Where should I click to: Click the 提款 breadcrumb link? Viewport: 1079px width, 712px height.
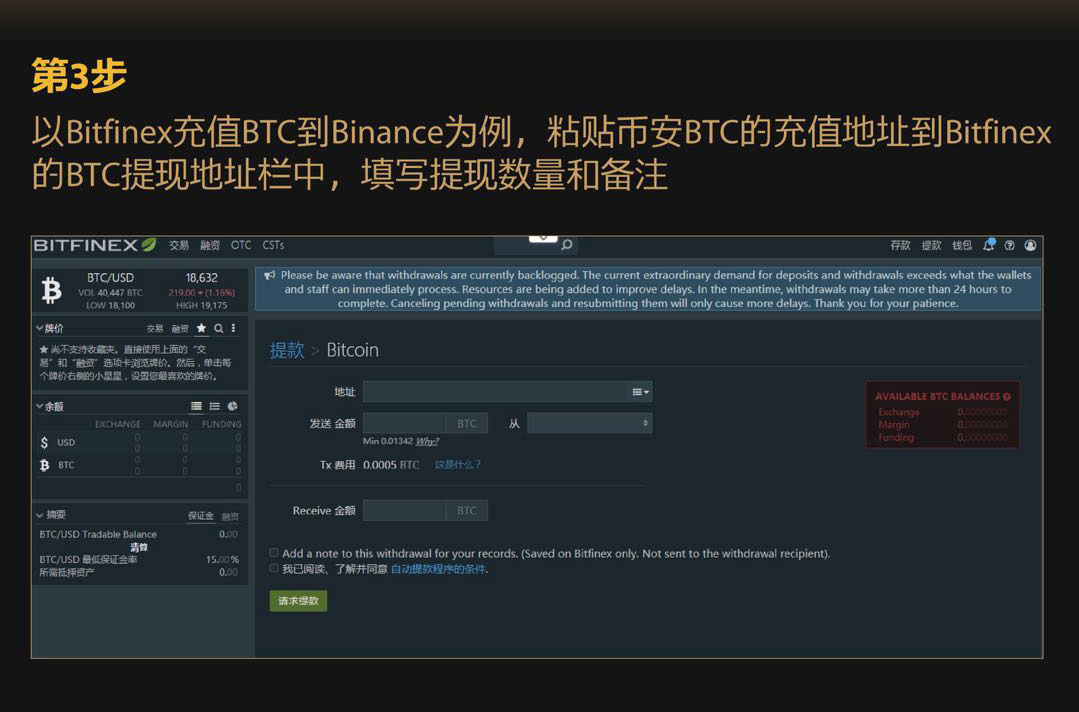pos(286,350)
